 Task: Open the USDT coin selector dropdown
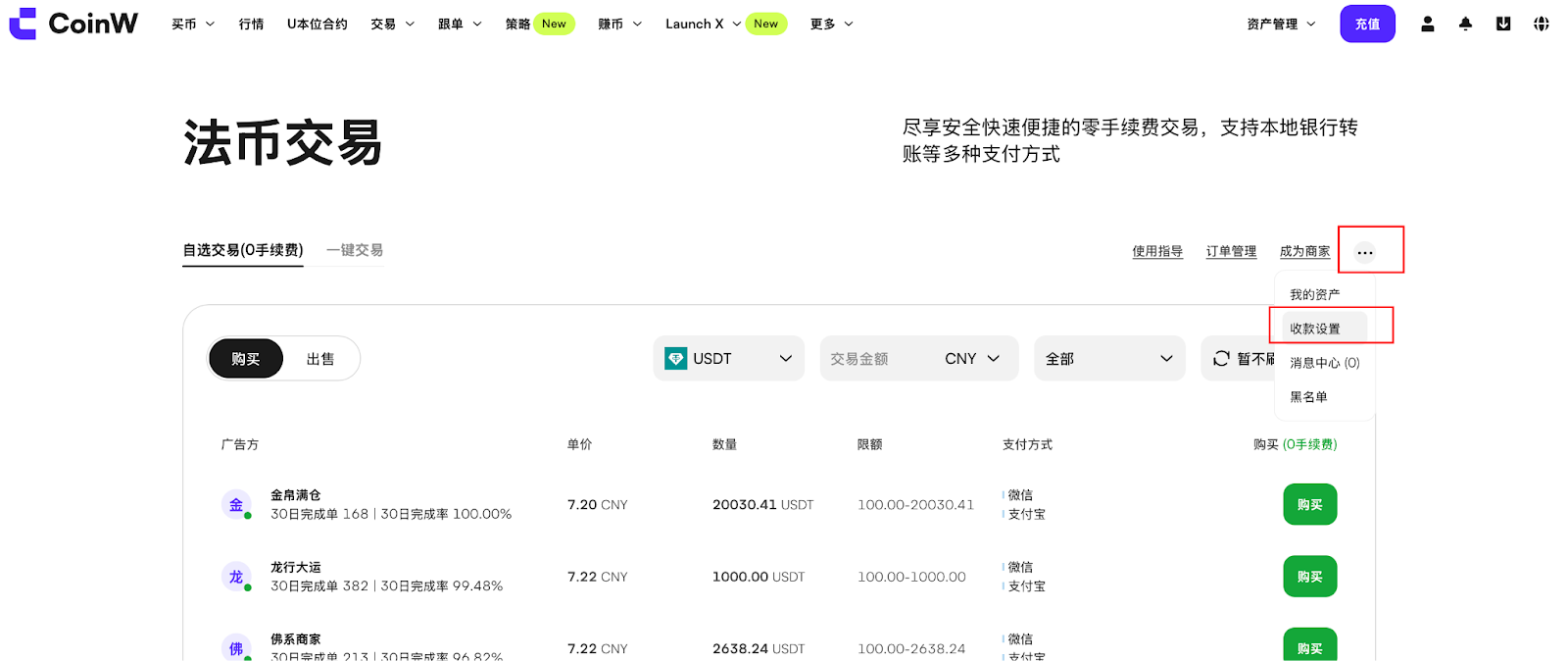pyautogui.click(x=729, y=359)
